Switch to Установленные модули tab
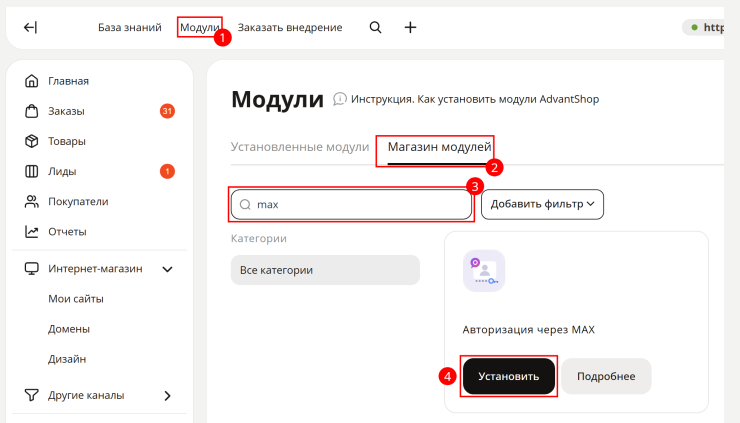 [x=300, y=147]
